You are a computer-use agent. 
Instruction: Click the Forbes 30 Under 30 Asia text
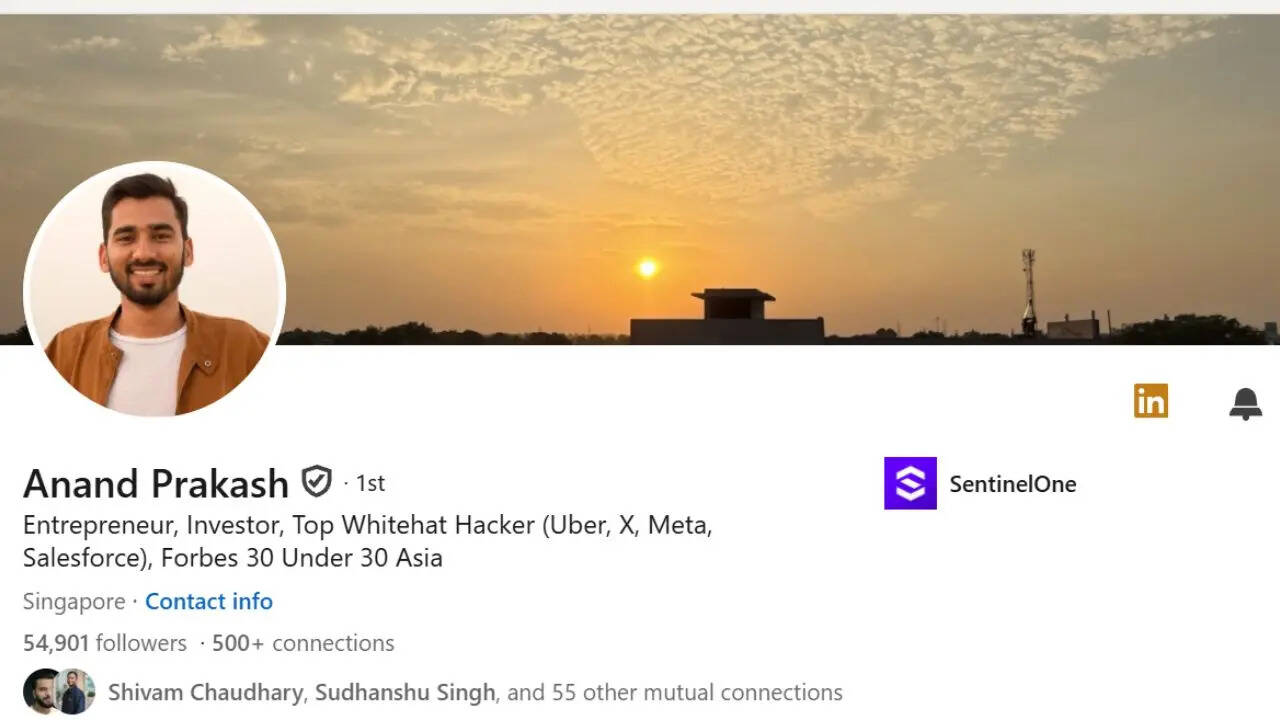[302, 558]
